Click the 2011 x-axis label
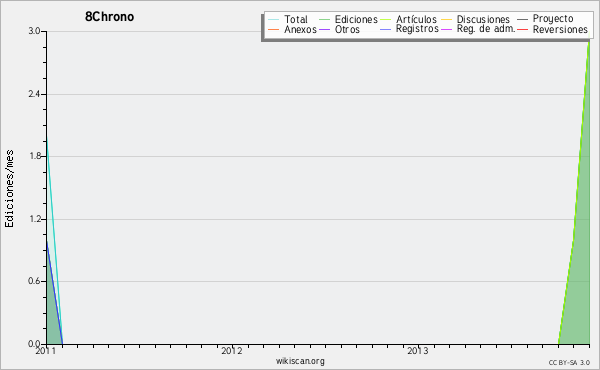 click(46, 351)
